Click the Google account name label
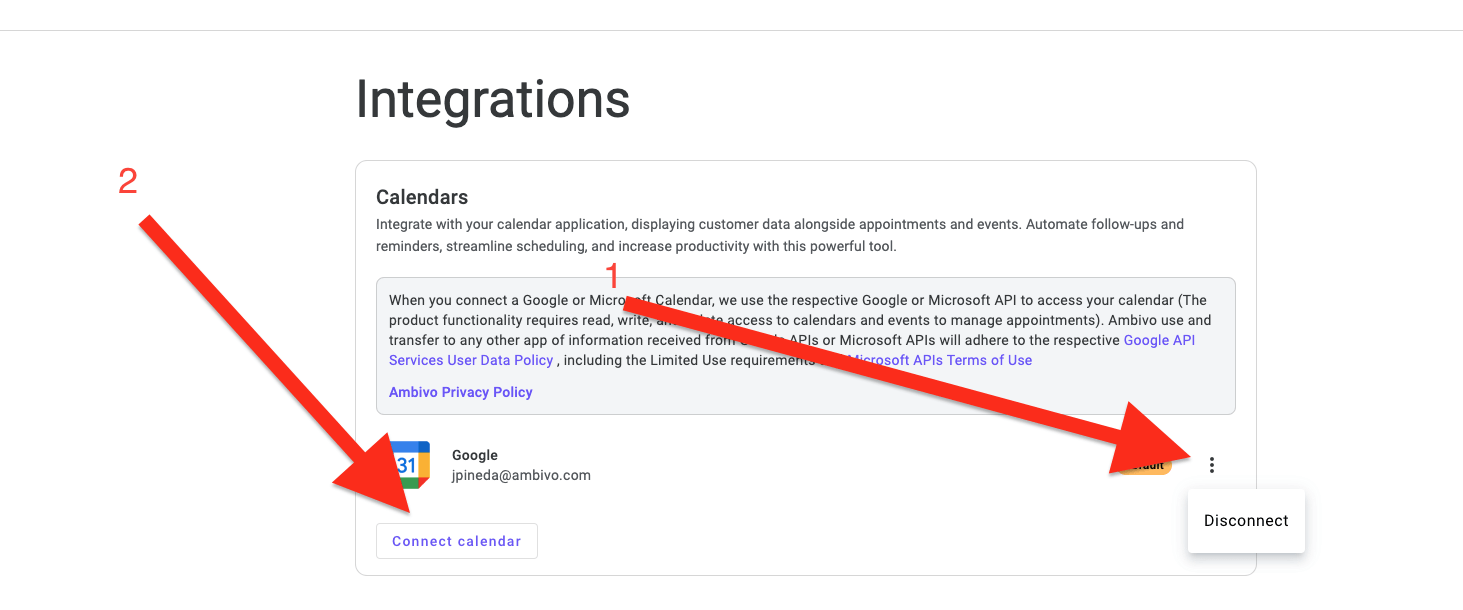 pyautogui.click(x=475, y=455)
